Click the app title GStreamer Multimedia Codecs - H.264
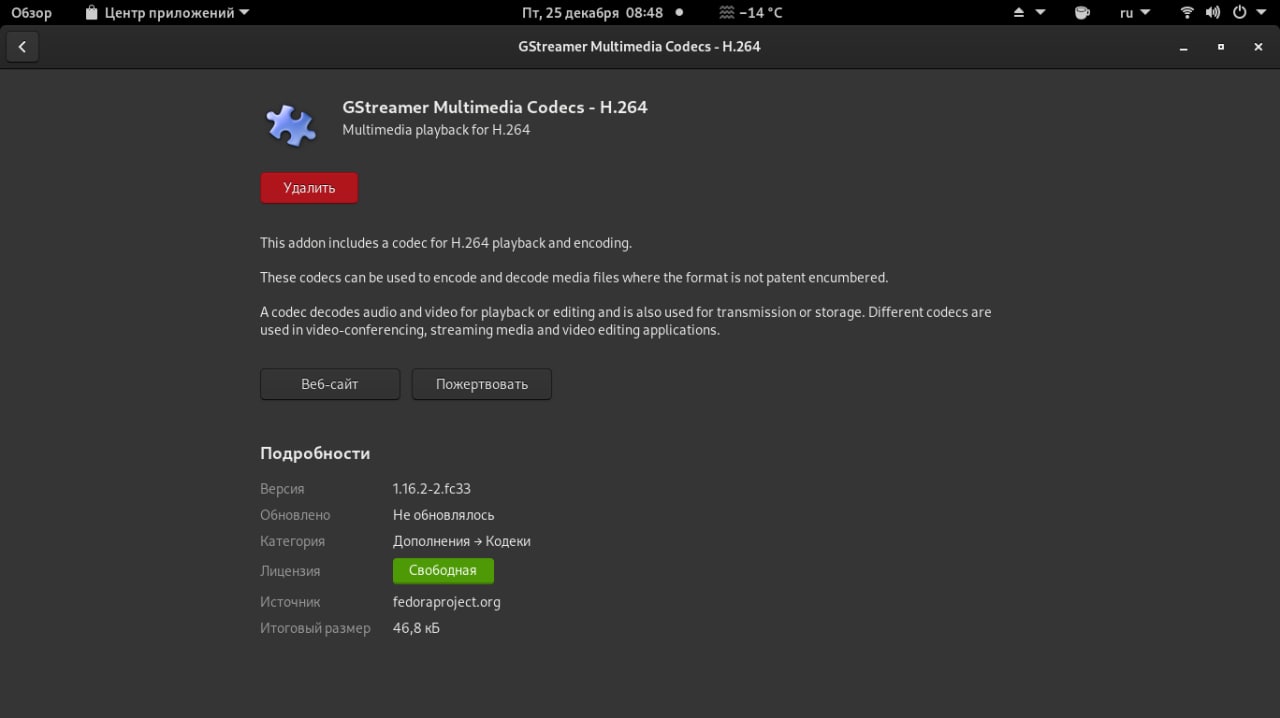Viewport: 1280px width, 718px height. (x=495, y=107)
